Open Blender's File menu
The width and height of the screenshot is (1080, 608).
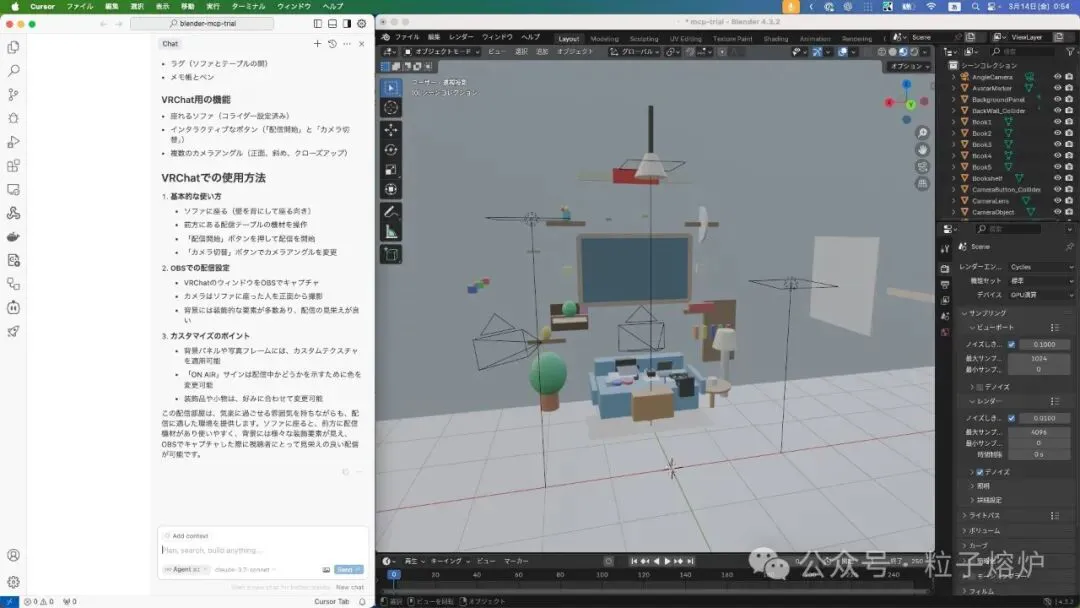pos(407,37)
